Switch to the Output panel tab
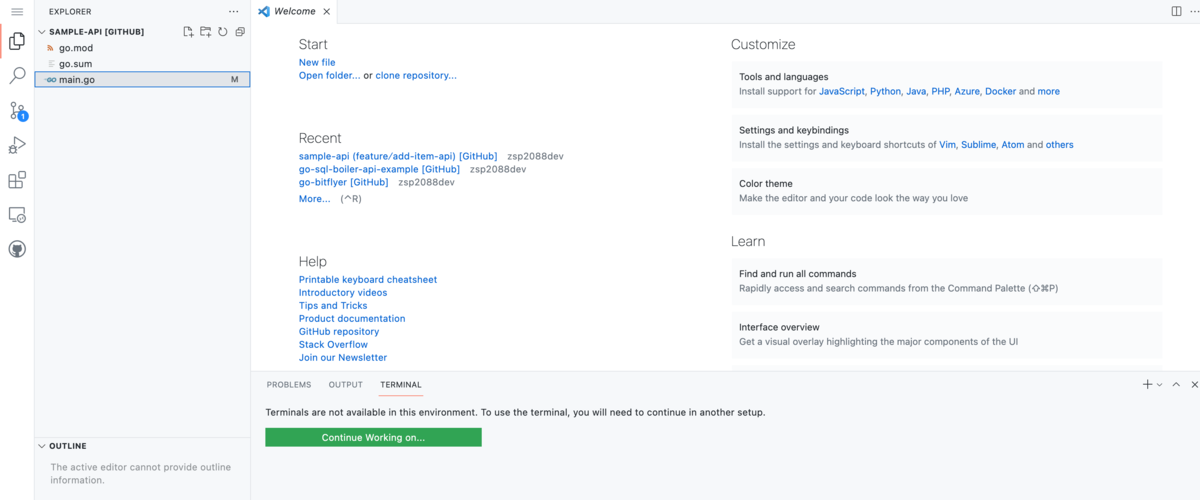 pos(346,384)
